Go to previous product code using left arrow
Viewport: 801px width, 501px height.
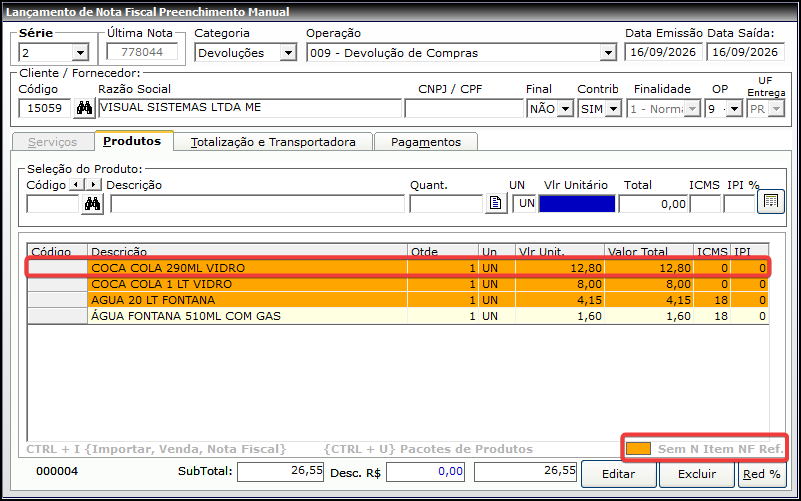point(76,185)
